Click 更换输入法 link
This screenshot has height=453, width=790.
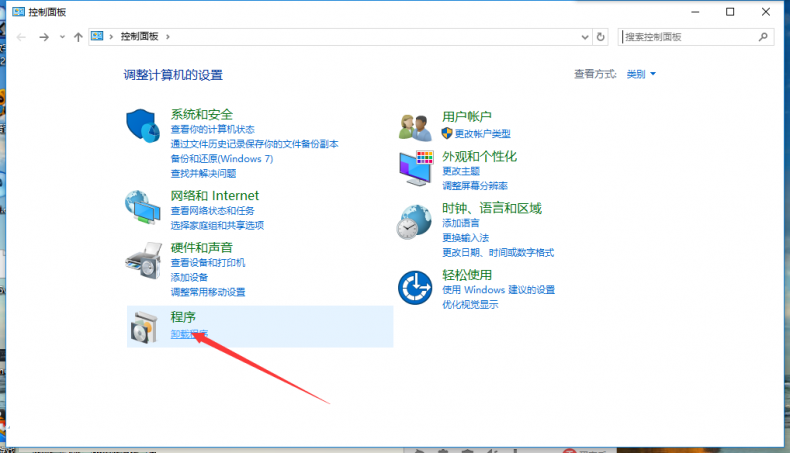(x=466, y=238)
